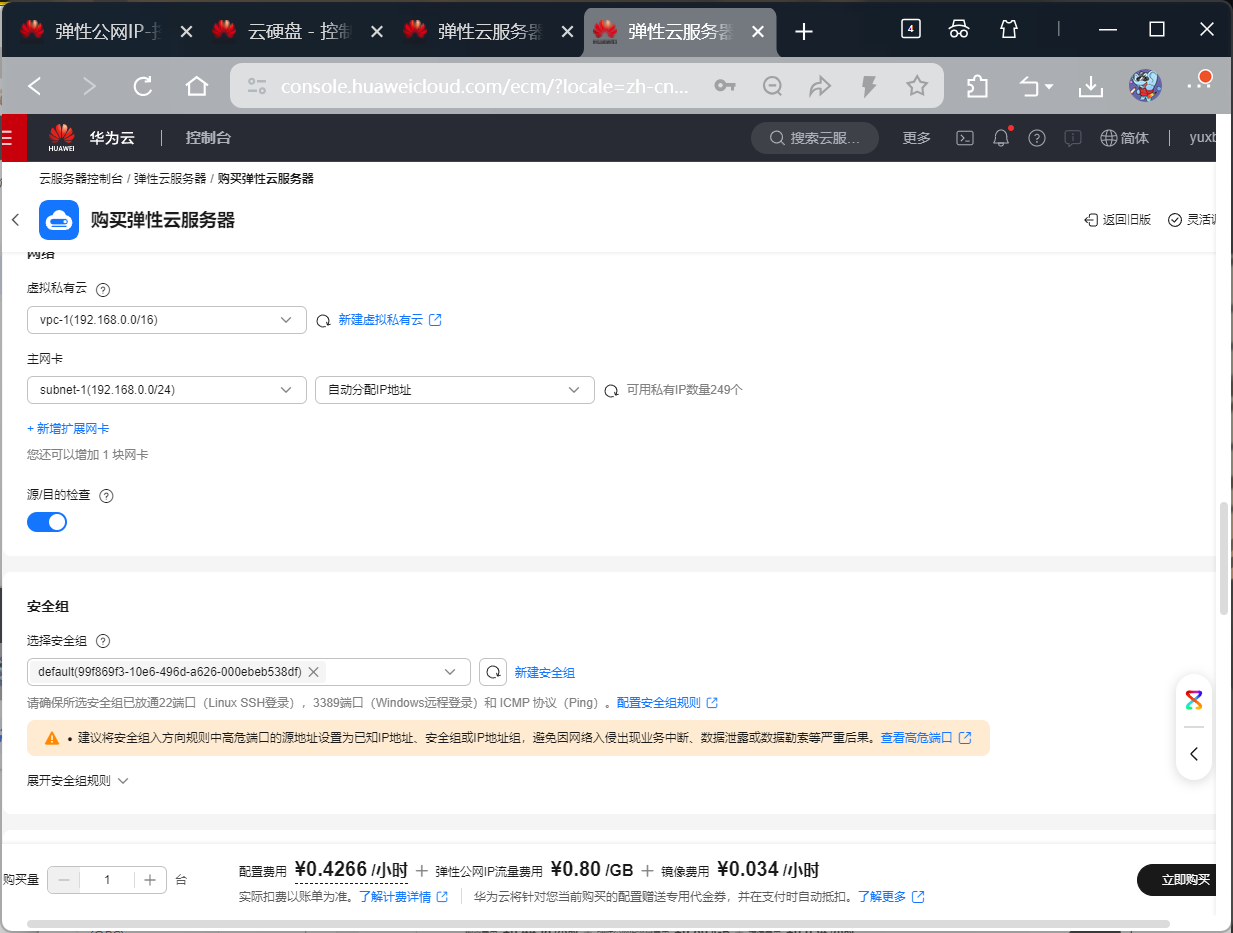The width and height of the screenshot is (1233, 933).
Task: Click the Huawei logo in console header
Action: click(61, 138)
